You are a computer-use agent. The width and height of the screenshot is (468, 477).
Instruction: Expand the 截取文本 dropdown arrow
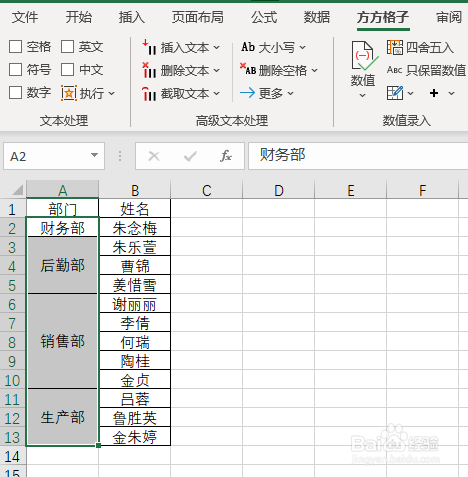point(216,94)
